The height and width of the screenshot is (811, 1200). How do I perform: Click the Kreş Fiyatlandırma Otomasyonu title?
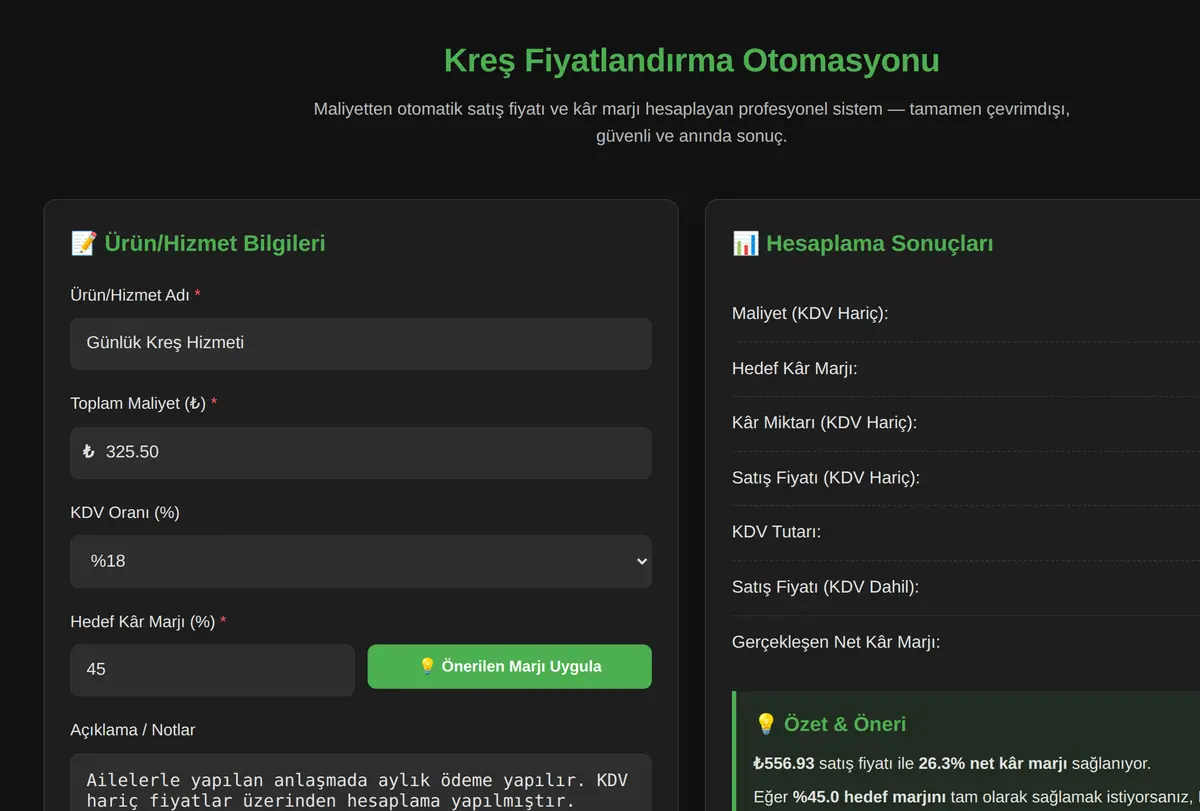coord(692,60)
